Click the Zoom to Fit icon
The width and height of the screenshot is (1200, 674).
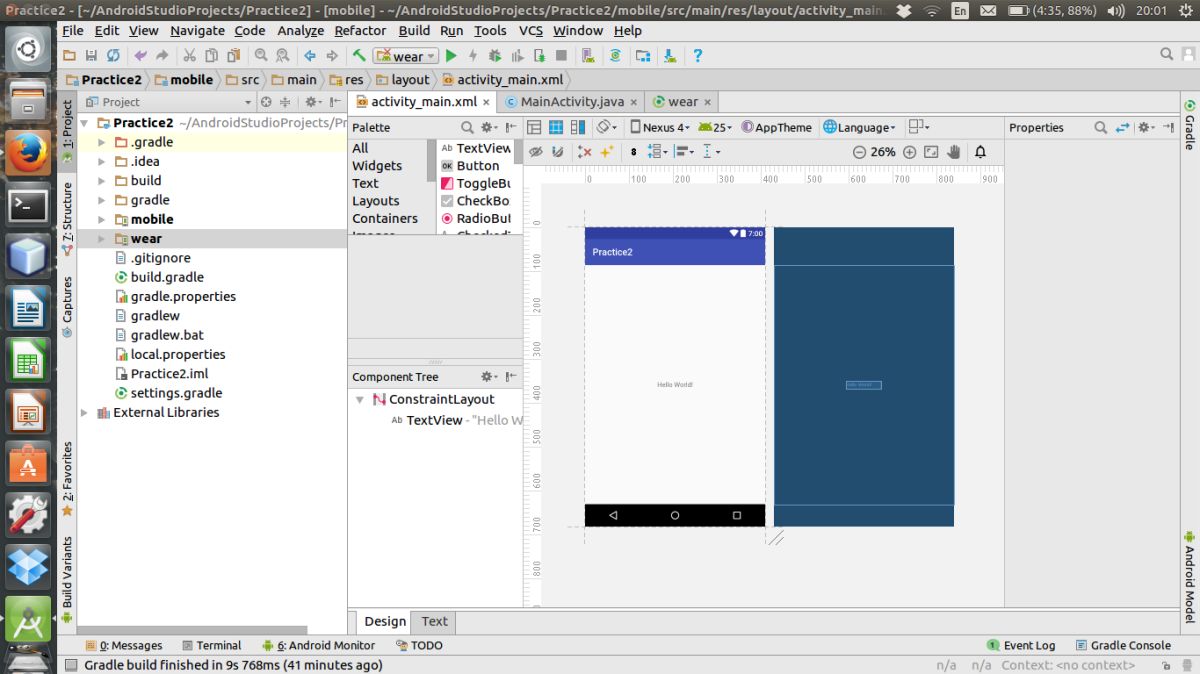(x=931, y=152)
